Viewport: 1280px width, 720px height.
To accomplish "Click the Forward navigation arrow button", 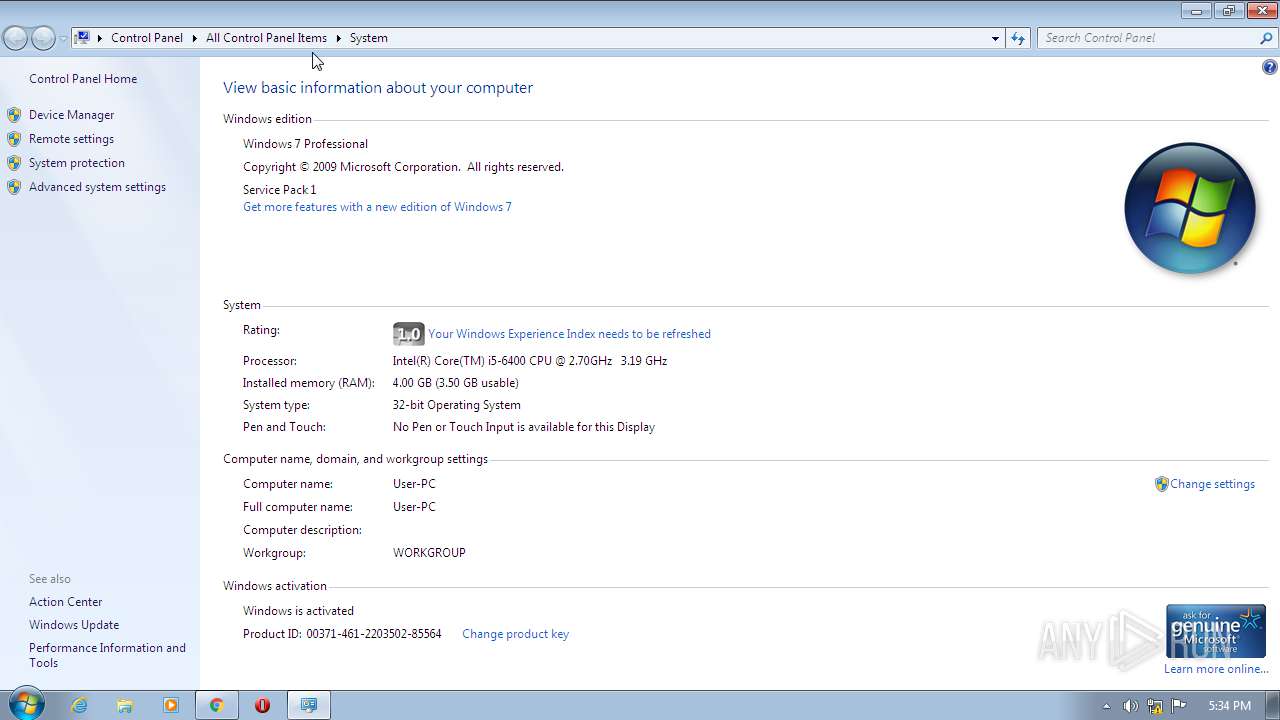I will 43,38.
